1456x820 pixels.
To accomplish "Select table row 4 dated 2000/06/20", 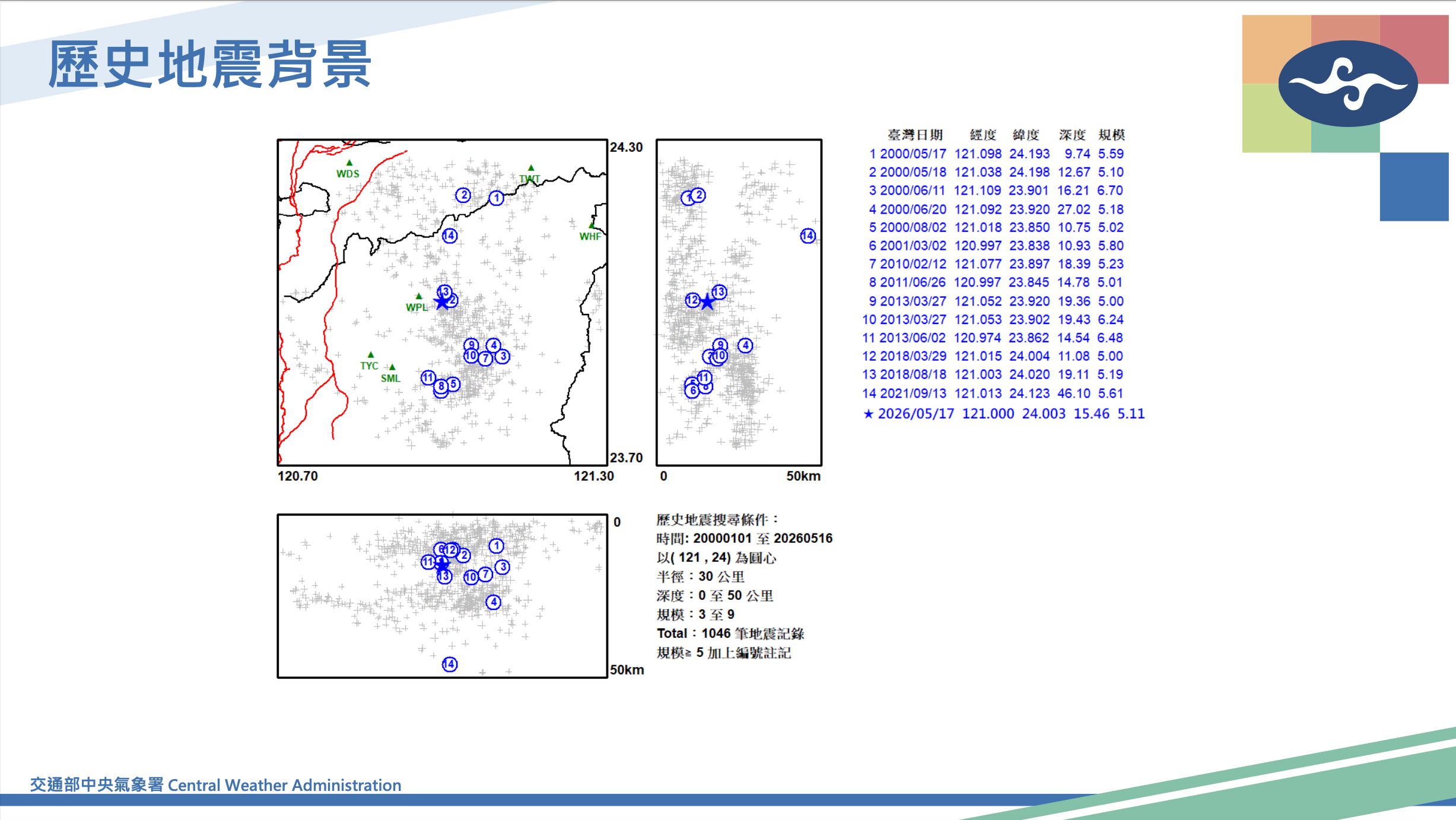I will tap(997, 209).
